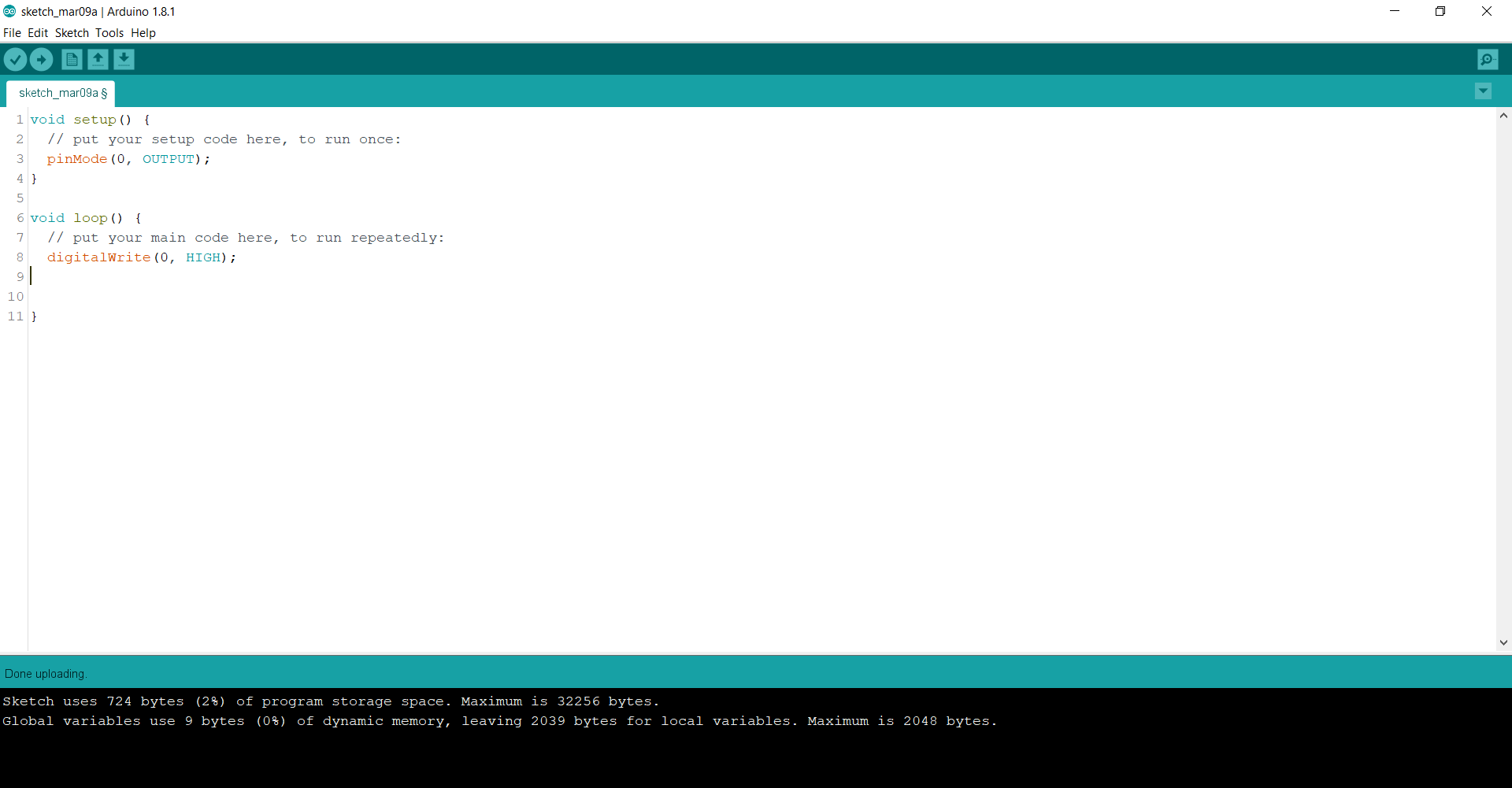Click 'void loop()' on line 6

coord(77,218)
